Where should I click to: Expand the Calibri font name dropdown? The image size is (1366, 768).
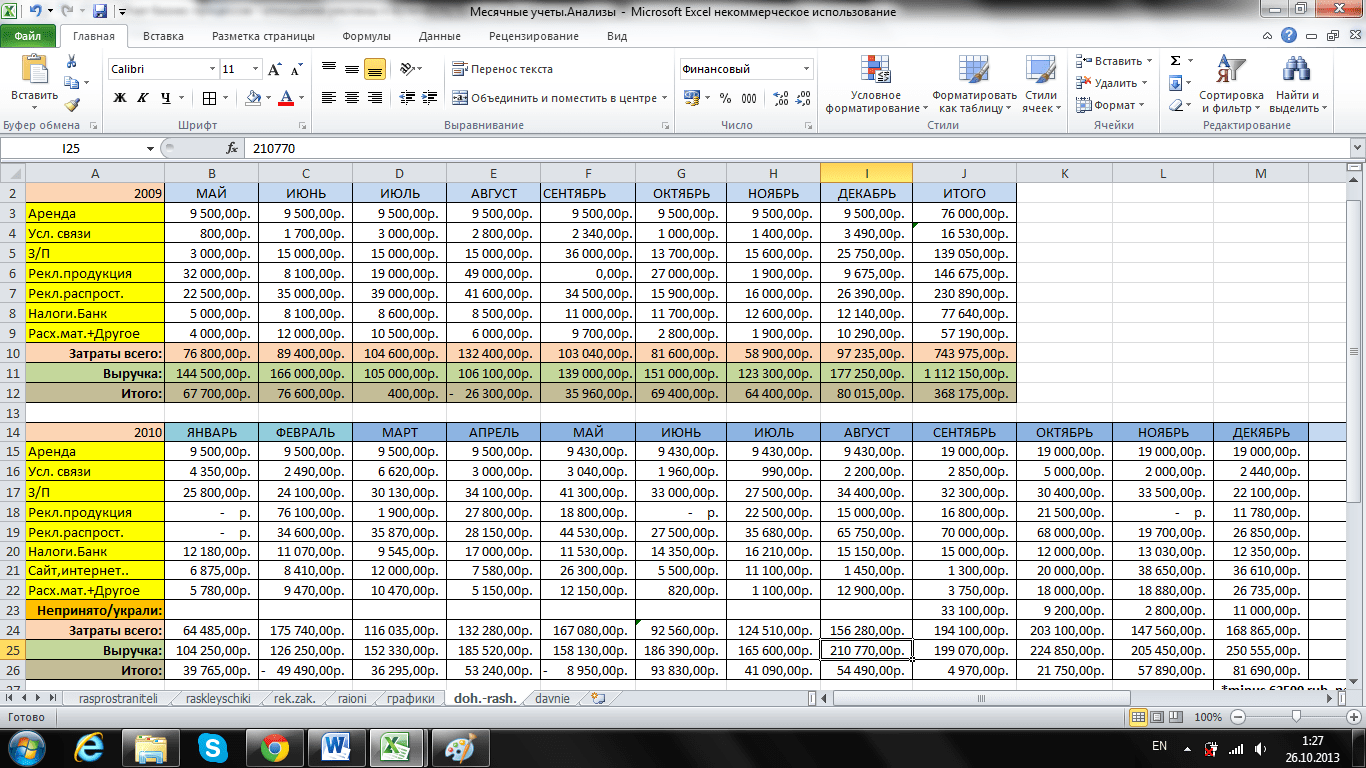[x=212, y=70]
